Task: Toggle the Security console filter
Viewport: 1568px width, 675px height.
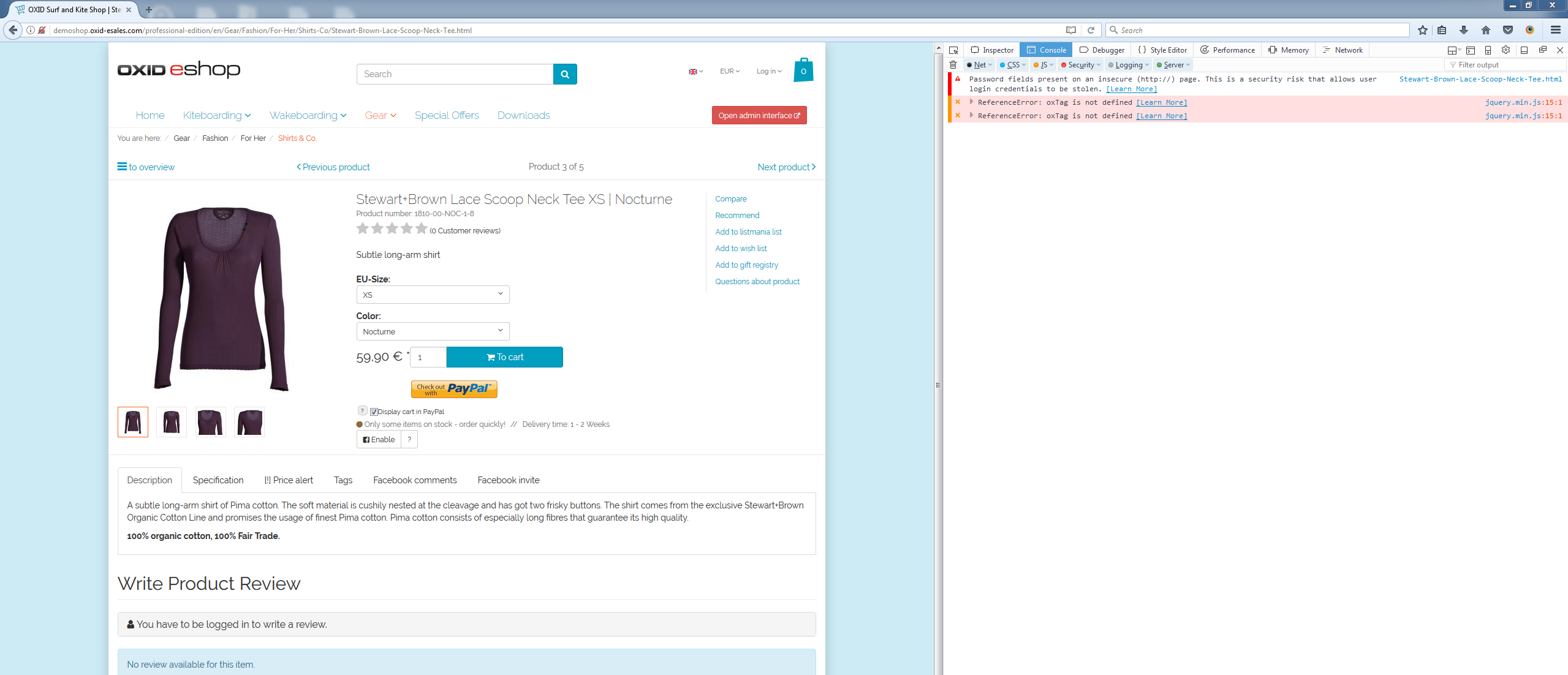Action: point(1080,65)
